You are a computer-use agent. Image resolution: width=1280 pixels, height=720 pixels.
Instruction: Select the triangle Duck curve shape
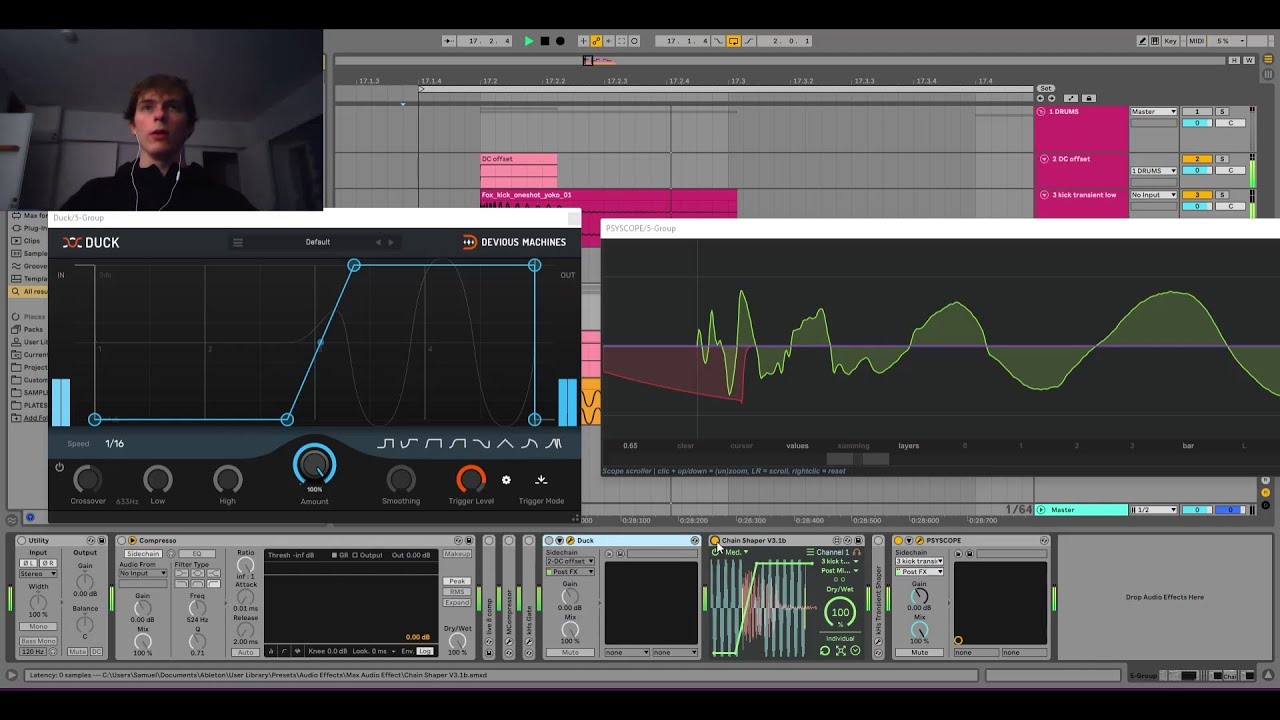pos(505,444)
